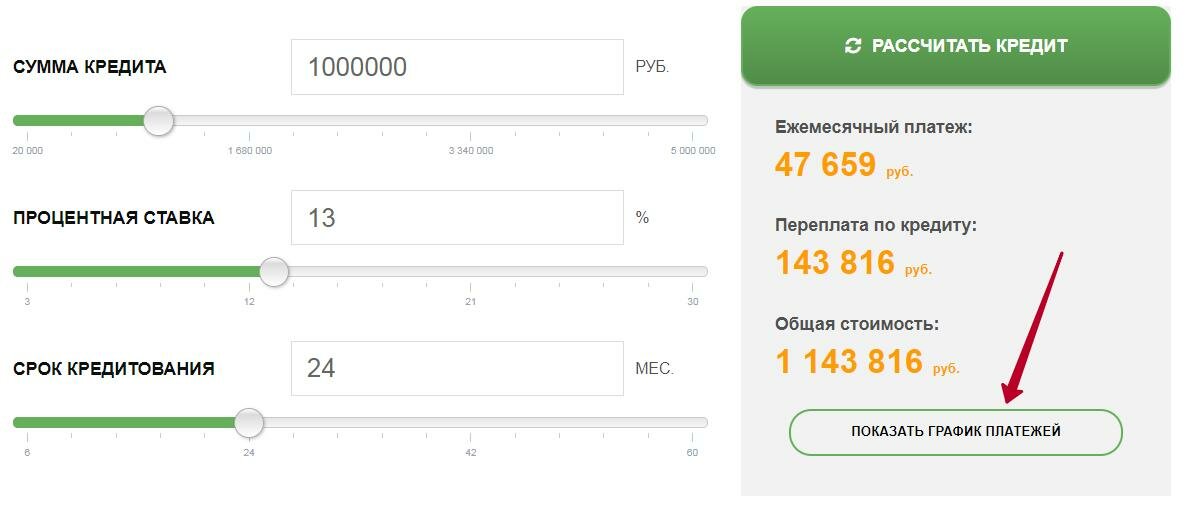Click the 5 000 000 maximum on amount slider
The width and height of the screenshot is (1191, 511).
tap(692, 121)
